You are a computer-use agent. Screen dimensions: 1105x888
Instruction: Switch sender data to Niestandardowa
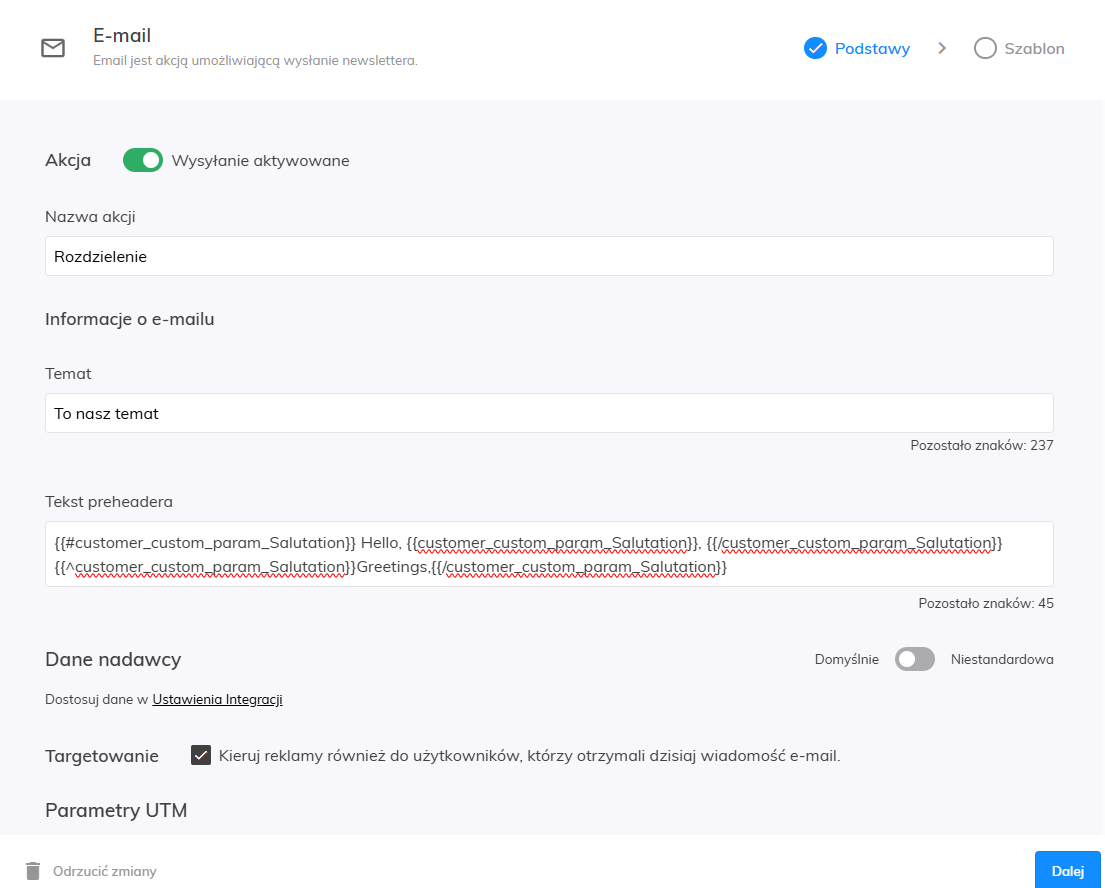[x=915, y=659]
